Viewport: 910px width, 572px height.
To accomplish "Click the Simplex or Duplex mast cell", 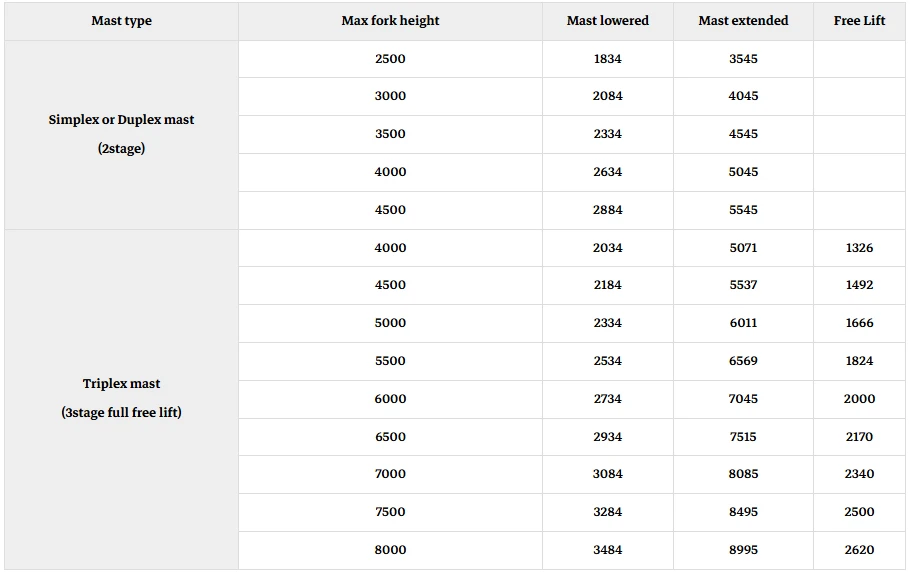I will tap(121, 134).
